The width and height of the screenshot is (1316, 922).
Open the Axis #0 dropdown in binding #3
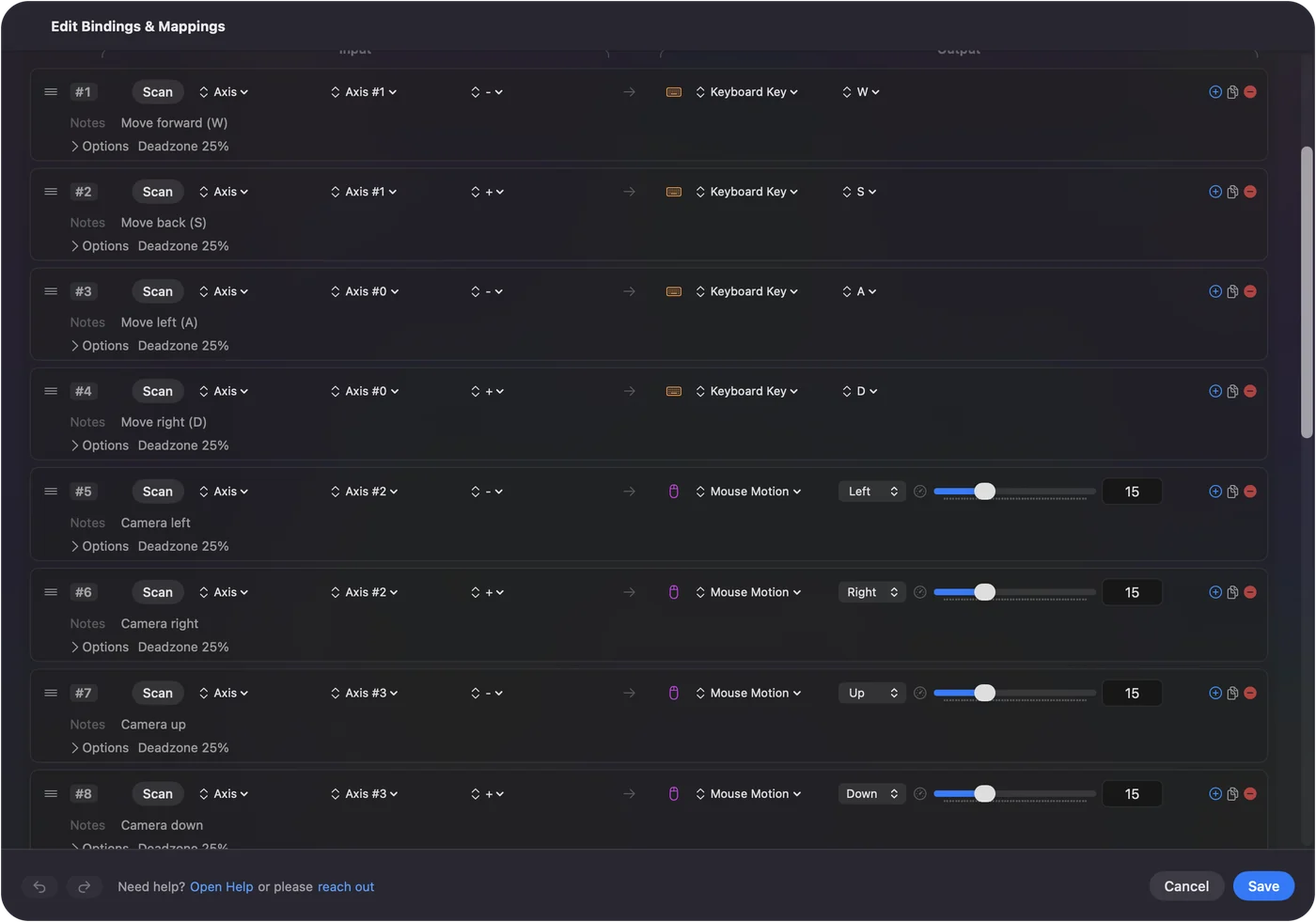(365, 291)
